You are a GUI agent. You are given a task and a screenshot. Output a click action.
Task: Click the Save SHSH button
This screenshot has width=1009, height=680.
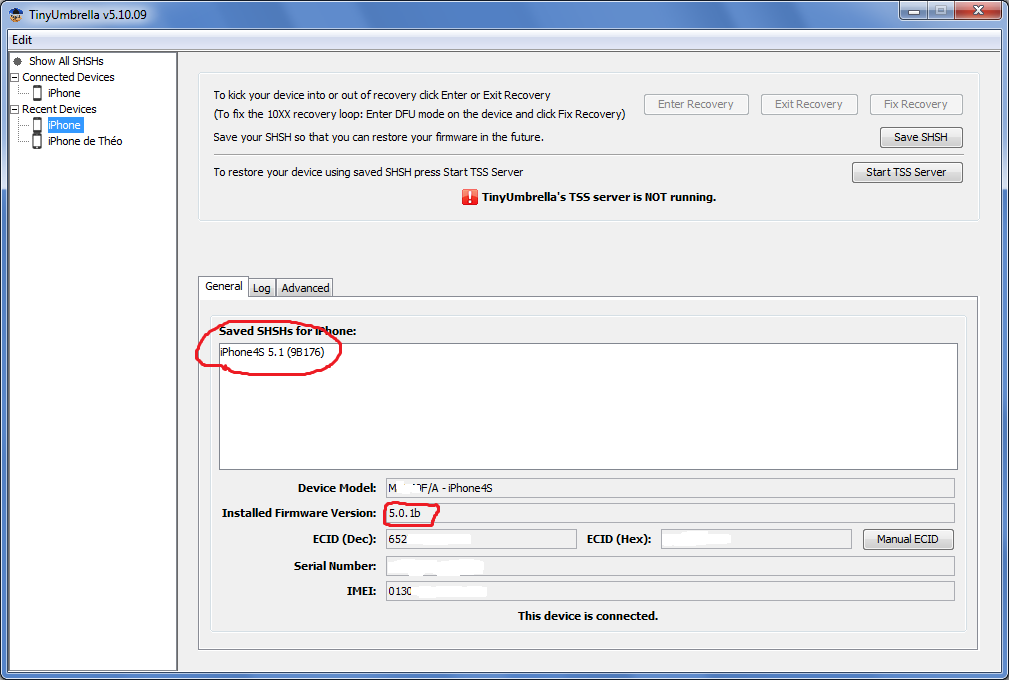[x=921, y=137]
